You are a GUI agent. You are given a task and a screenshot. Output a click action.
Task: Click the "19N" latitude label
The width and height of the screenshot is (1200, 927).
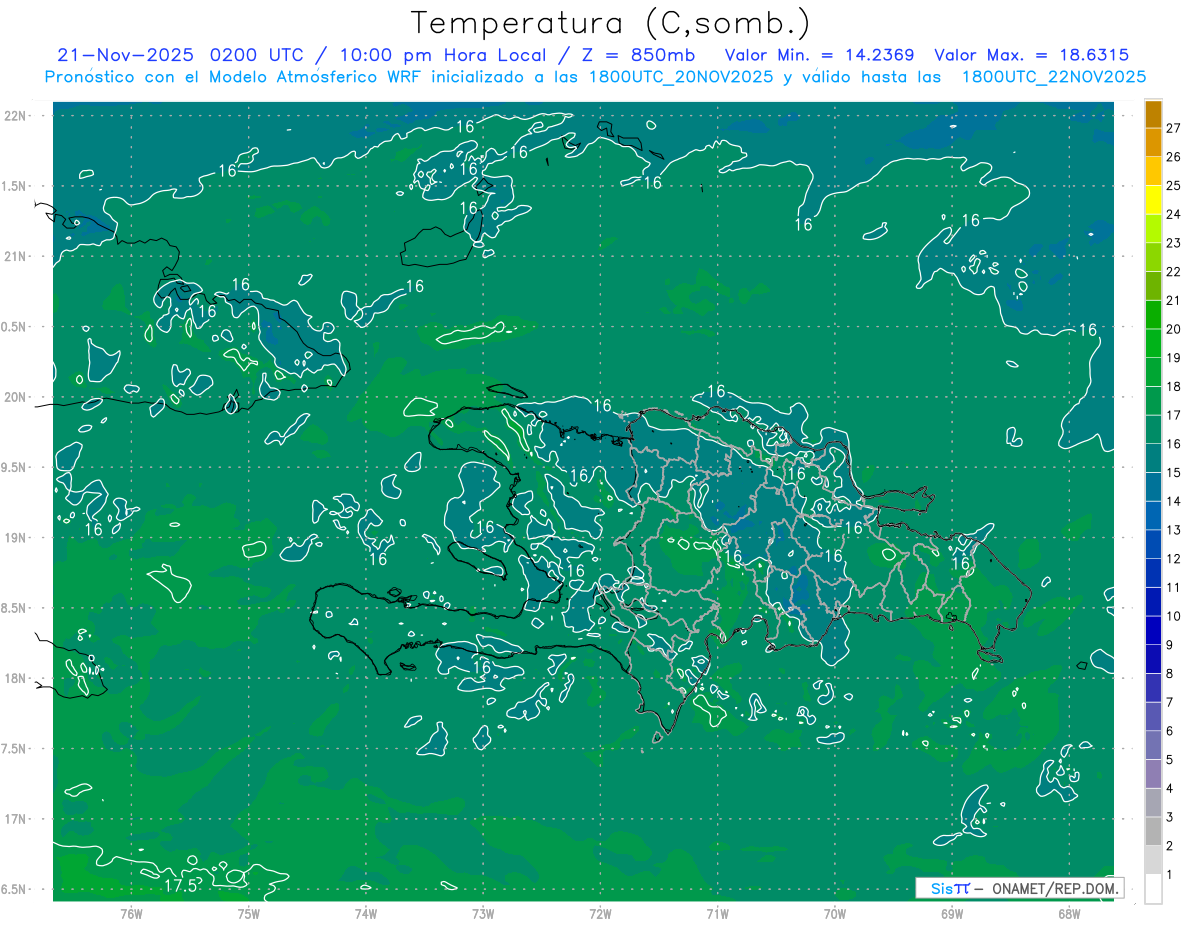coord(15,538)
